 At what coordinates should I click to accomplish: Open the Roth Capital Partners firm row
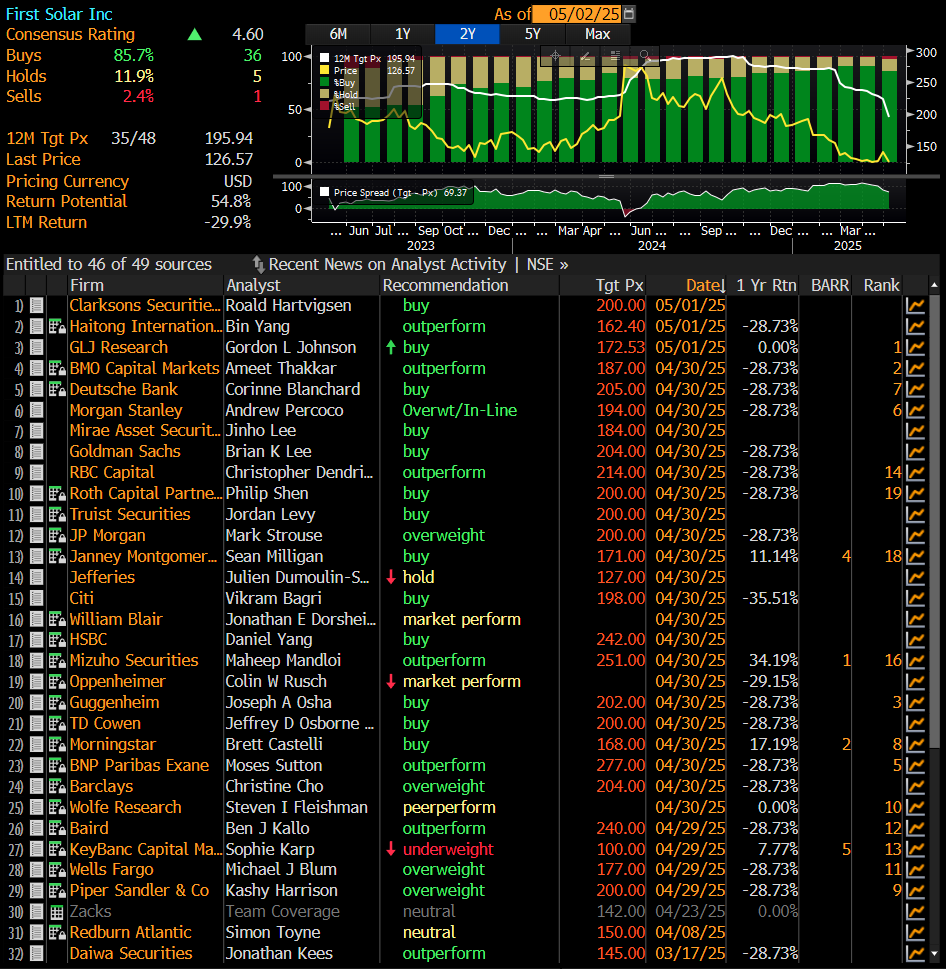(146, 493)
